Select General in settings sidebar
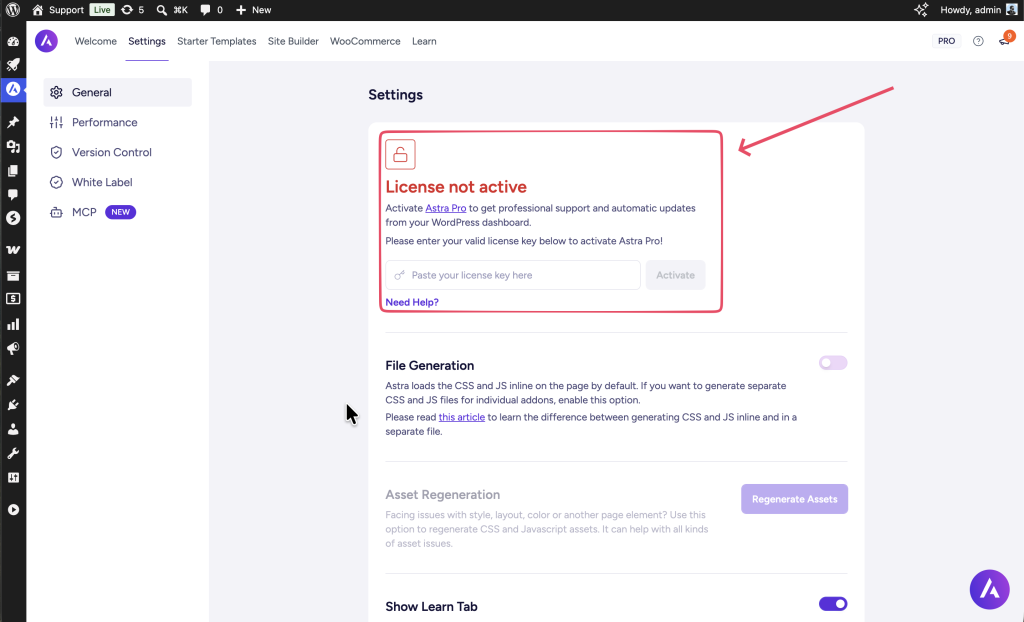This screenshot has height=622, width=1024. click(x=118, y=92)
